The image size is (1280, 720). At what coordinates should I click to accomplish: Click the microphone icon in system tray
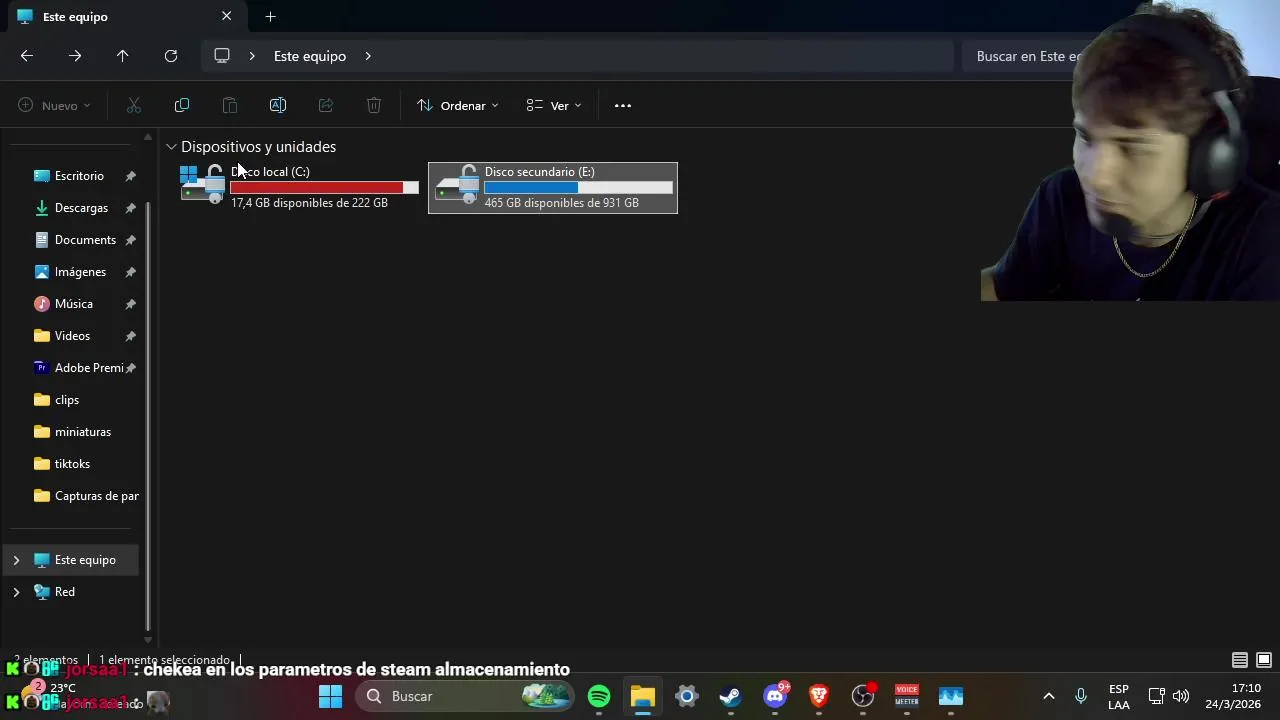(x=1081, y=696)
